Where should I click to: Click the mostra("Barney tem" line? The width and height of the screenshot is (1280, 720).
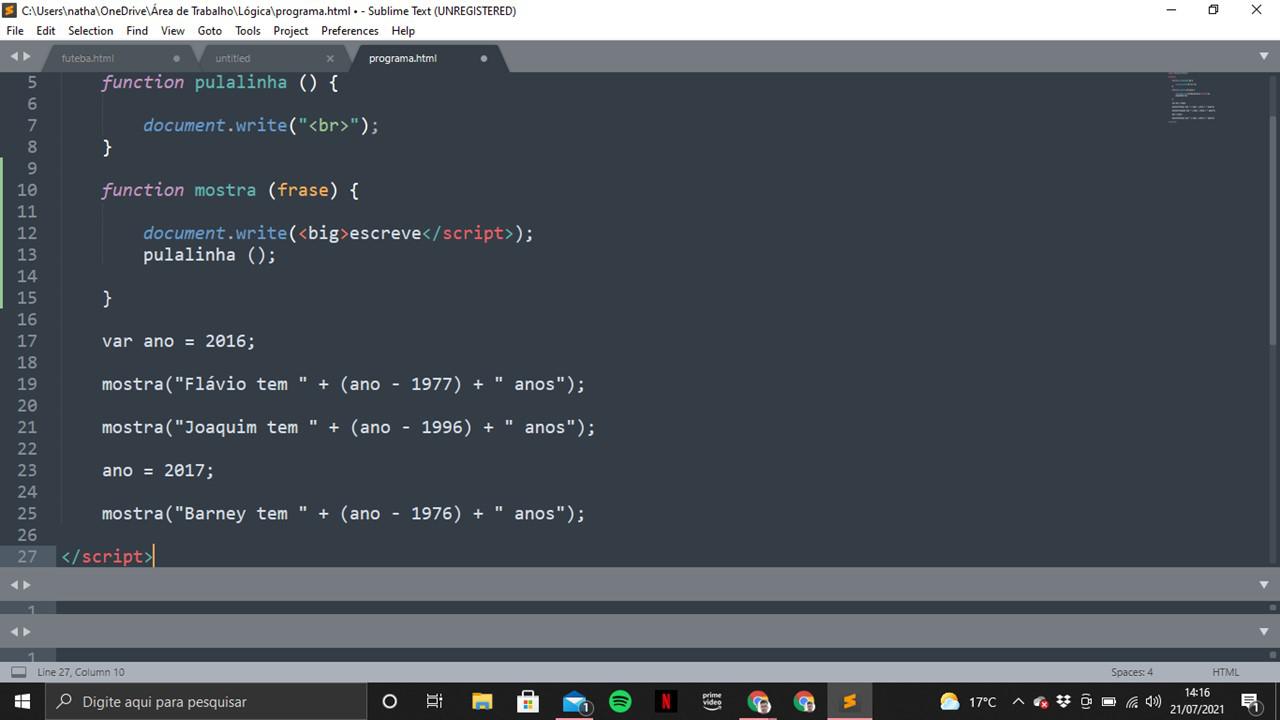point(343,513)
